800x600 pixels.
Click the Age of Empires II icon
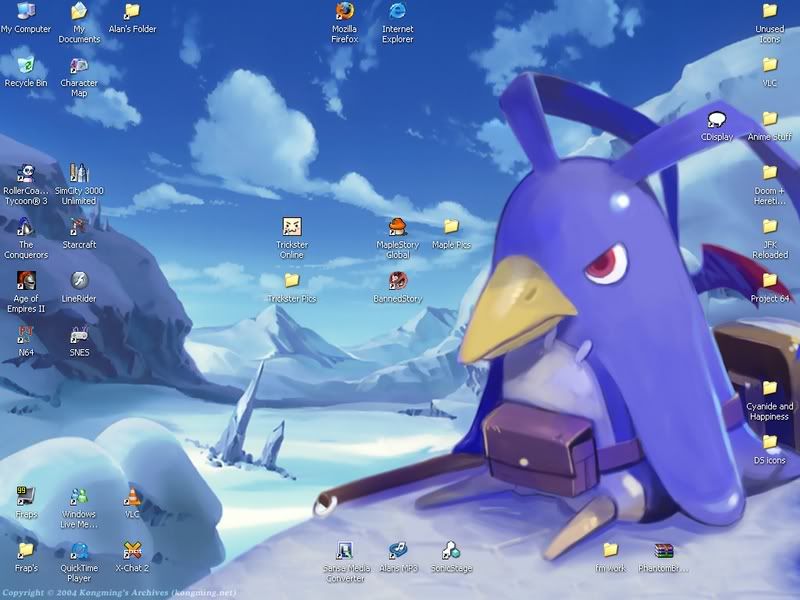[x=26, y=292]
